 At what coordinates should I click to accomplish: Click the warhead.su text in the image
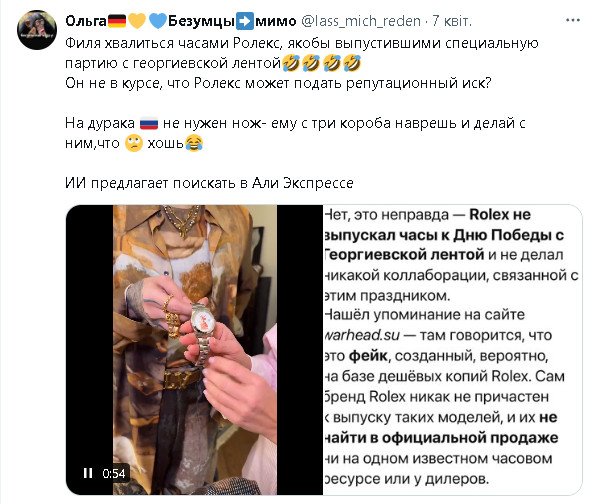tap(361, 335)
